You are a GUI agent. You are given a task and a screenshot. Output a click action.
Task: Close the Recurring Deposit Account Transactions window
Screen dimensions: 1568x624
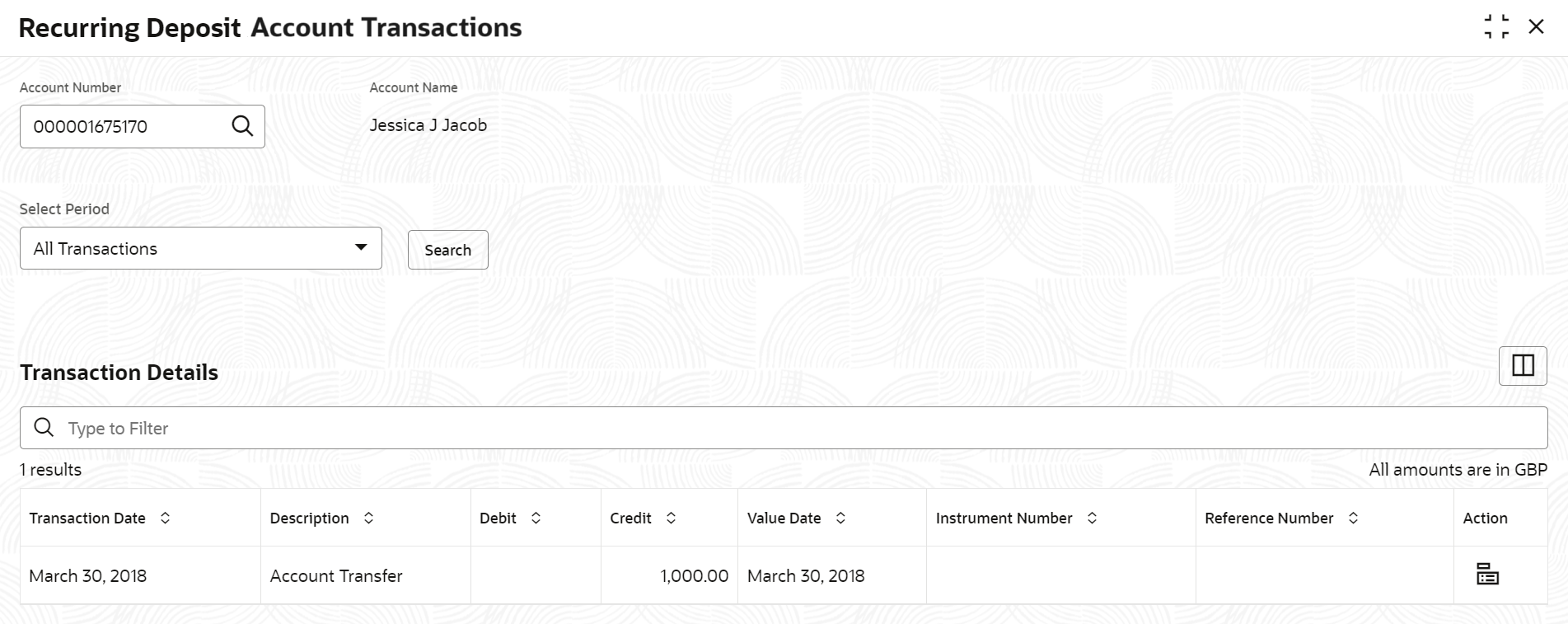click(1536, 26)
